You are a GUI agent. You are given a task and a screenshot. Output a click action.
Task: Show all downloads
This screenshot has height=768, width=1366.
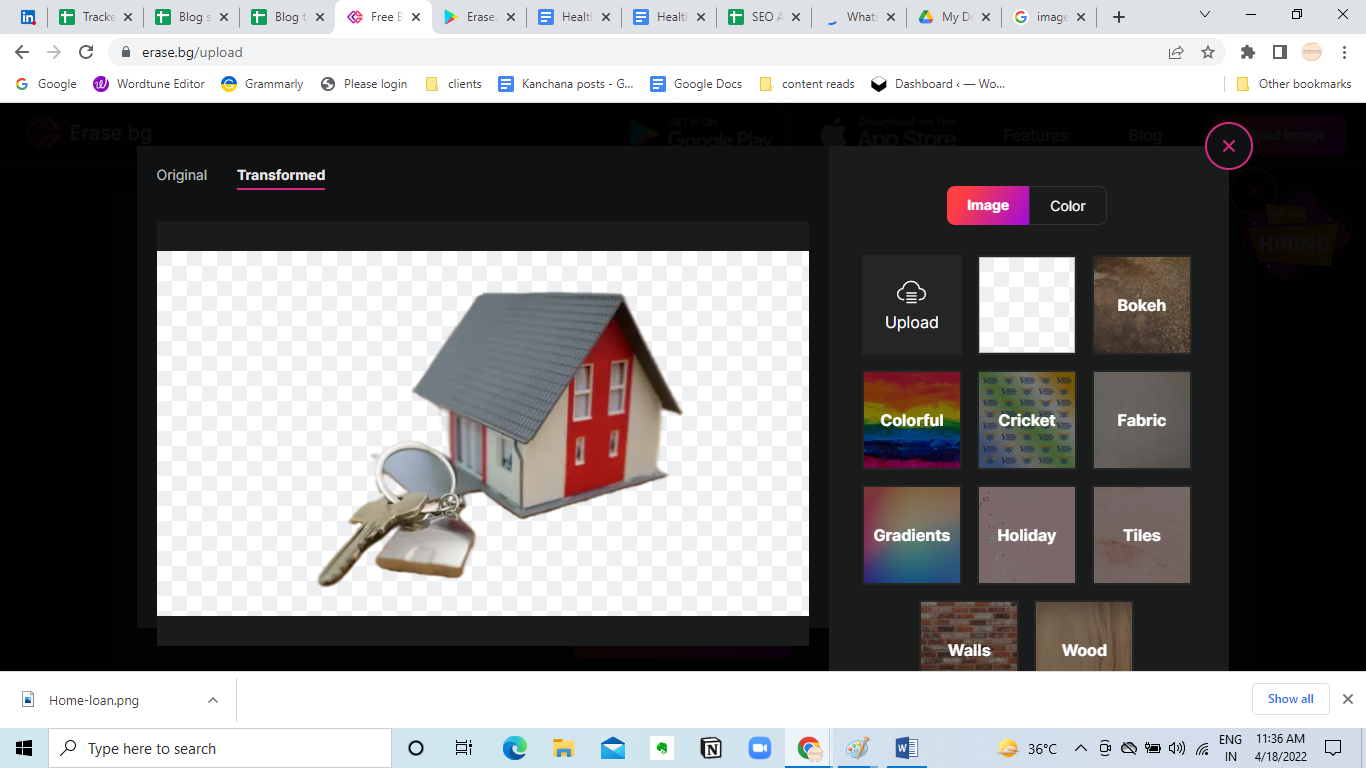(x=1291, y=699)
